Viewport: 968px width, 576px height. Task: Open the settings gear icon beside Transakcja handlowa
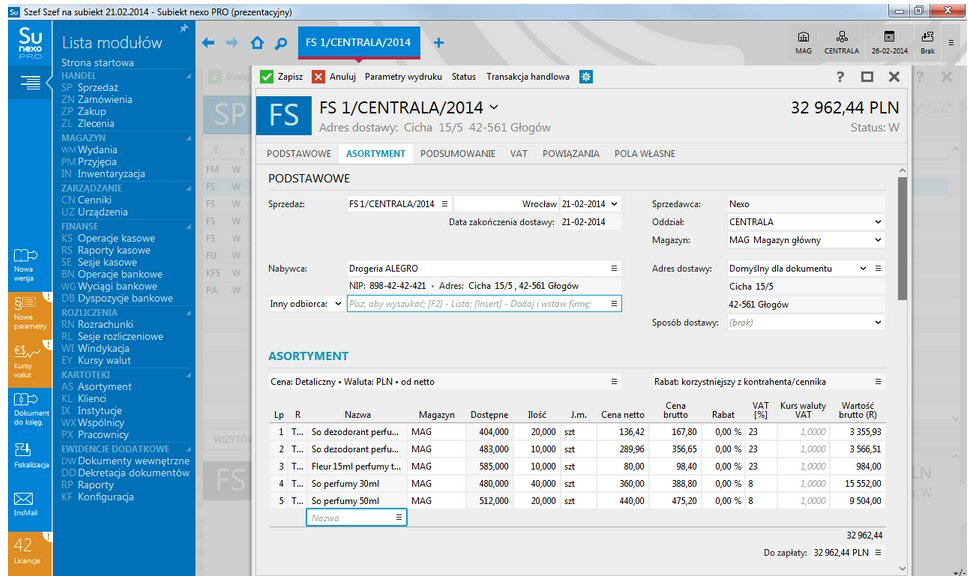(586, 77)
